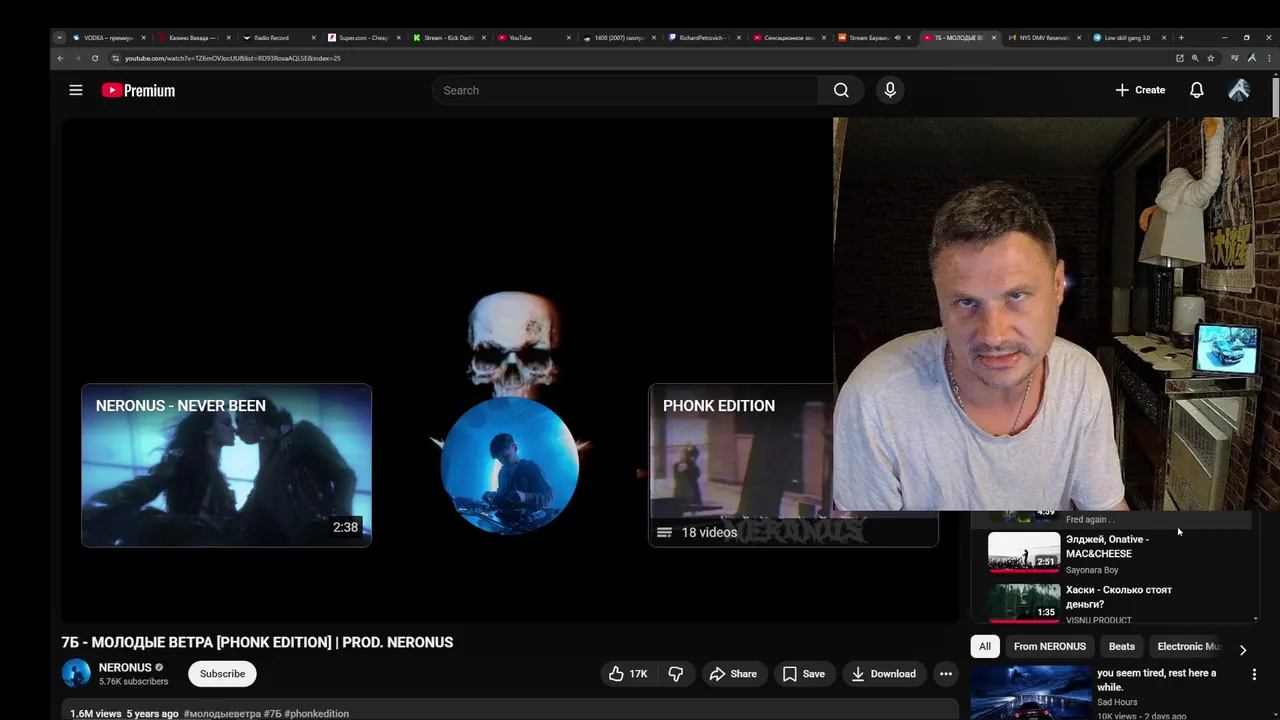Viewport: 1280px width, 720px height.
Task: Switch to Stream - Kick Dashboard tab
Action: click(449, 38)
